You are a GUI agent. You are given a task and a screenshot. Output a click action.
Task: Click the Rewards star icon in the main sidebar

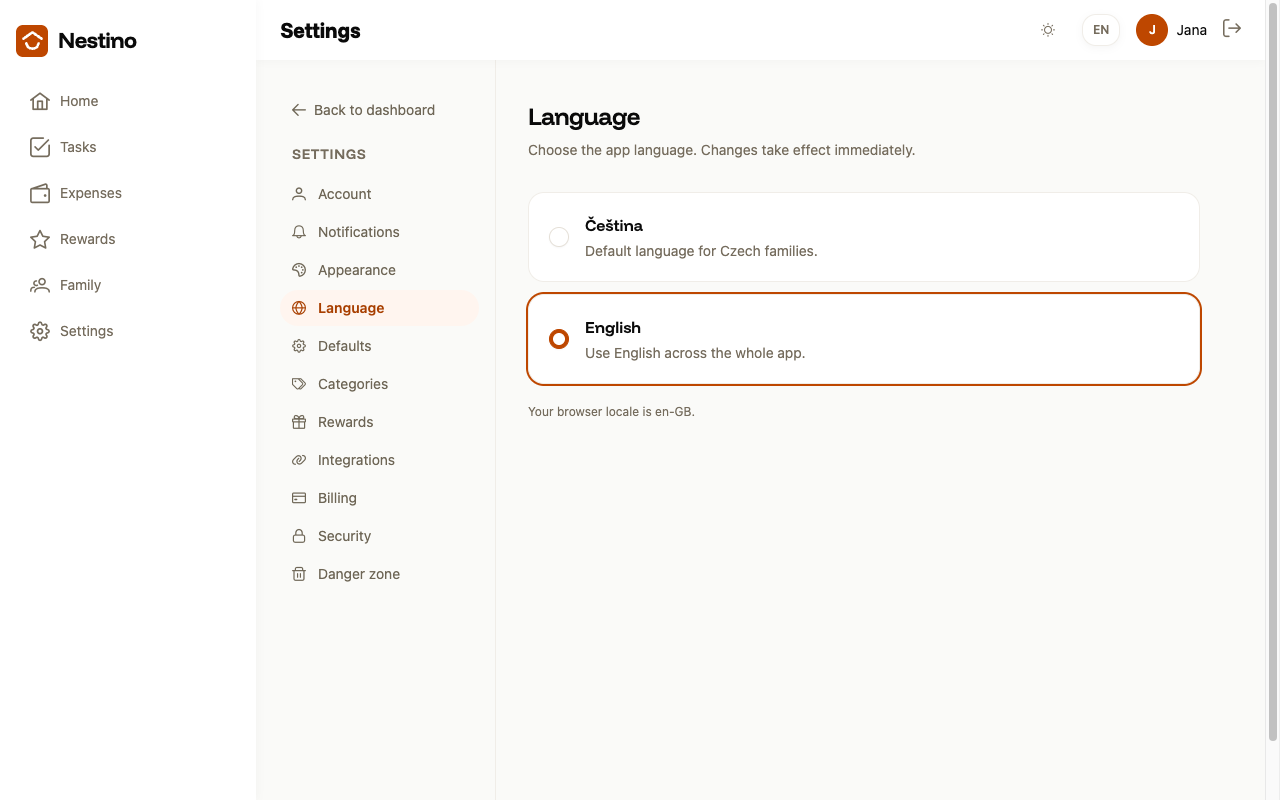pyautogui.click(x=40, y=239)
